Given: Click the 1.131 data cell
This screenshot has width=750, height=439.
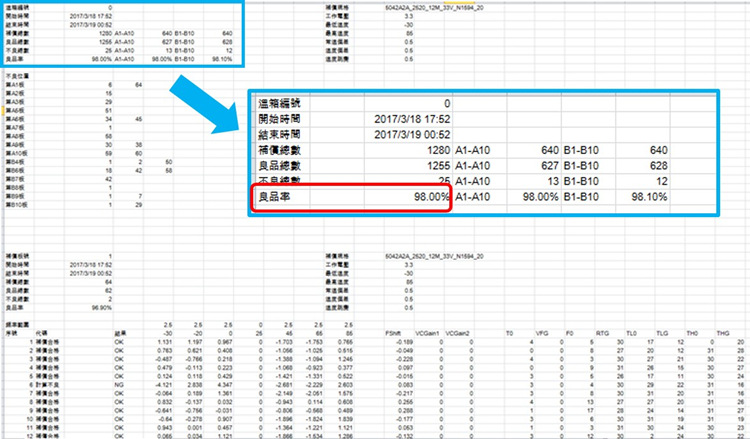Looking at the screenshot, I should click(x=165, y=341).
